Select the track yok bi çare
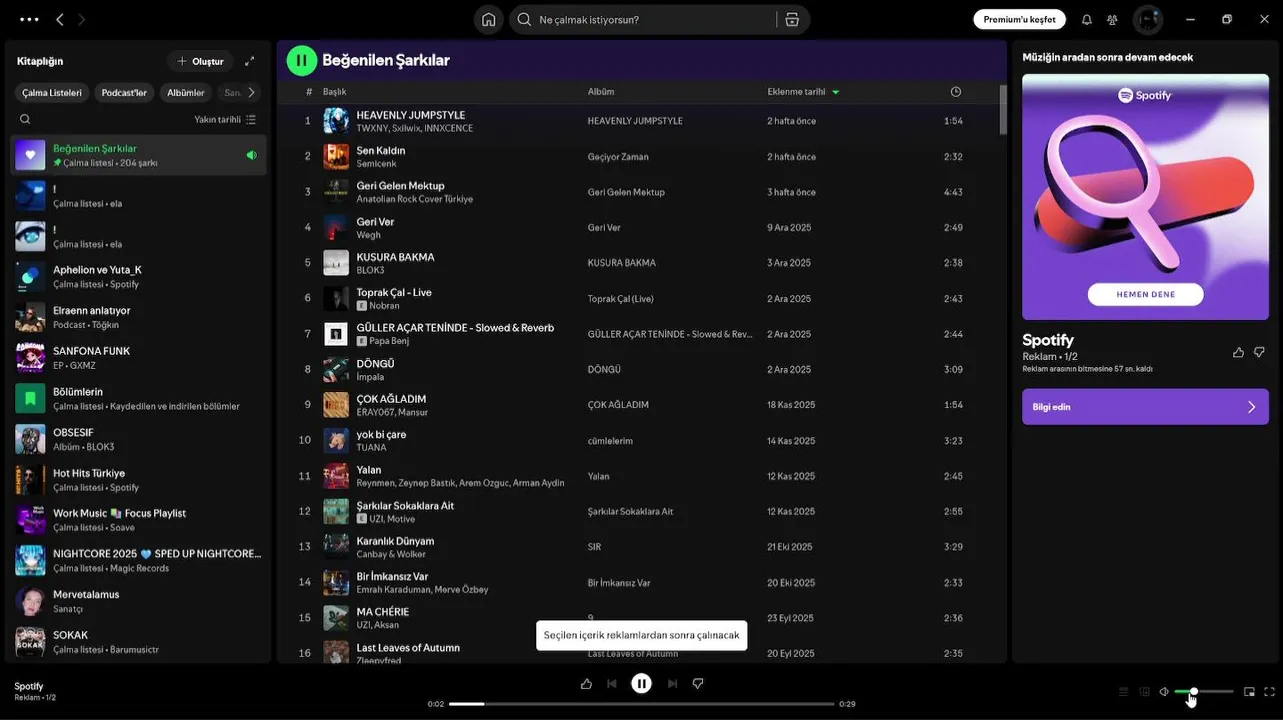 coord(381,434)
